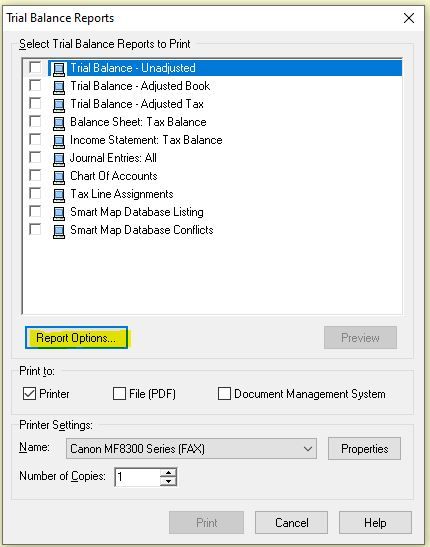Click the Cancel button
The width and height of the screenshot is (430, 547).
tap(292, 523)
